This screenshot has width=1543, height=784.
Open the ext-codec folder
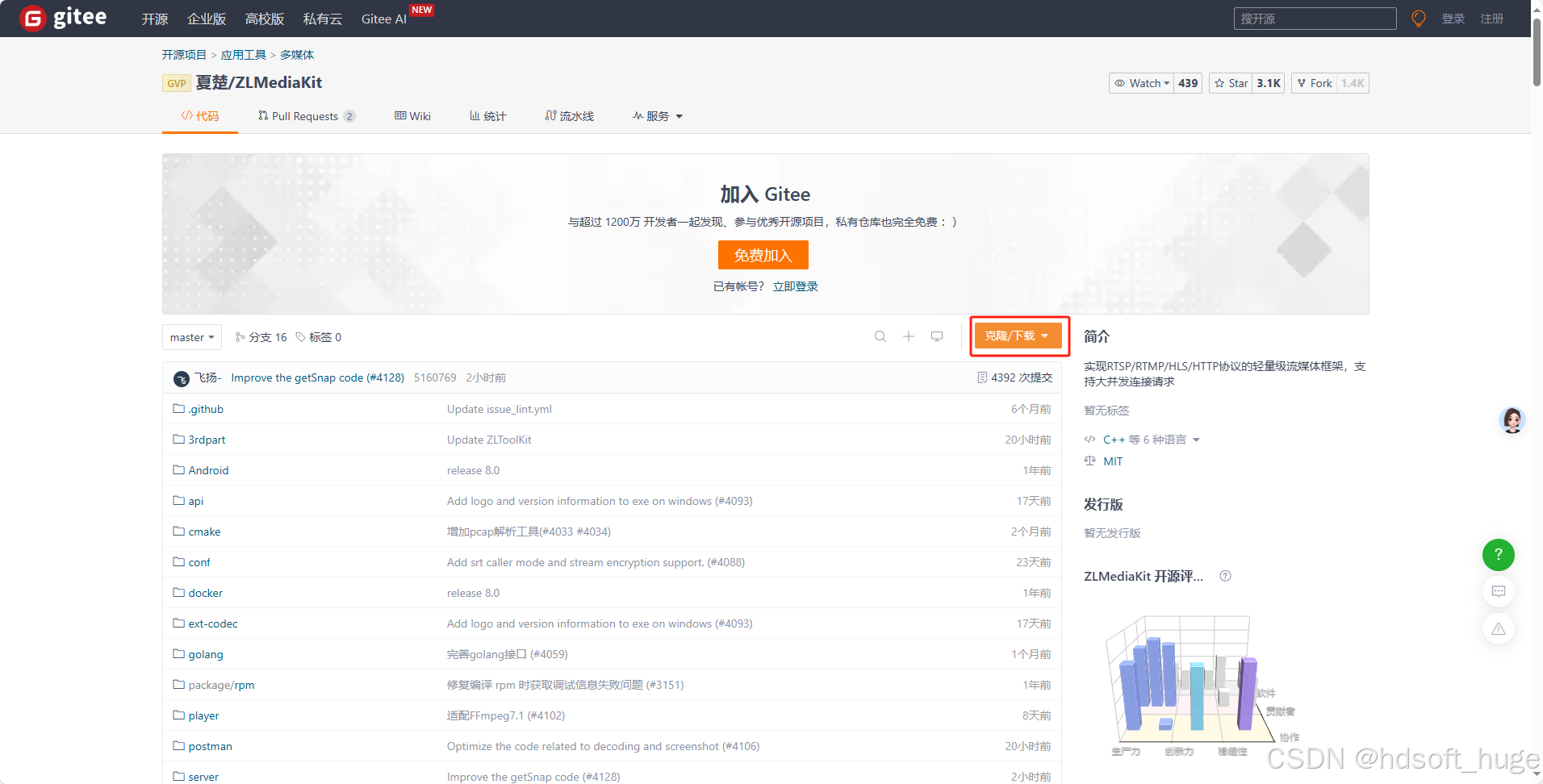(213, 623)
